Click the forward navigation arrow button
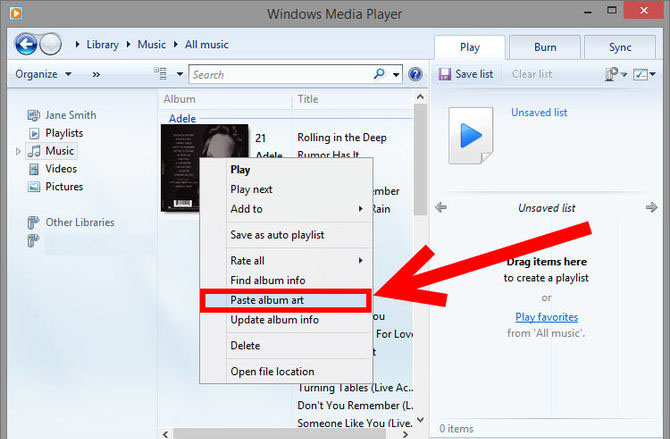 click(50, 44)
